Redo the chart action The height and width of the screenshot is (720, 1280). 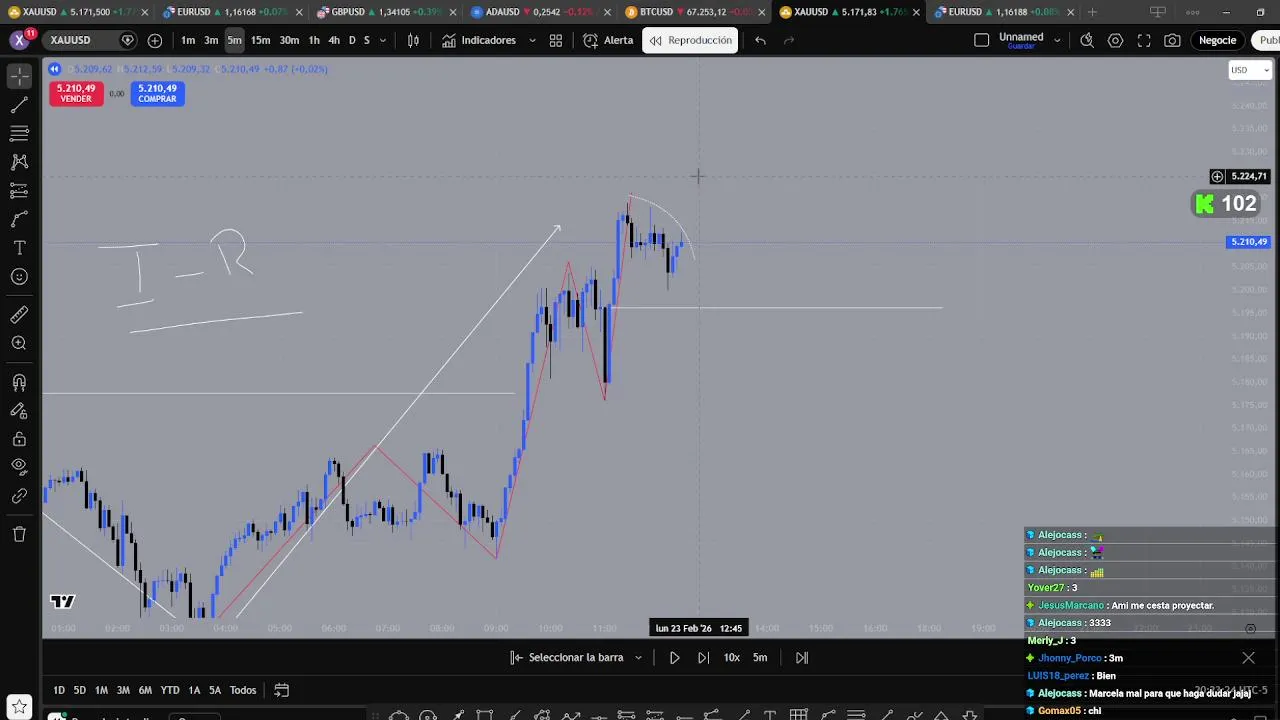click(x=789, y=40)
